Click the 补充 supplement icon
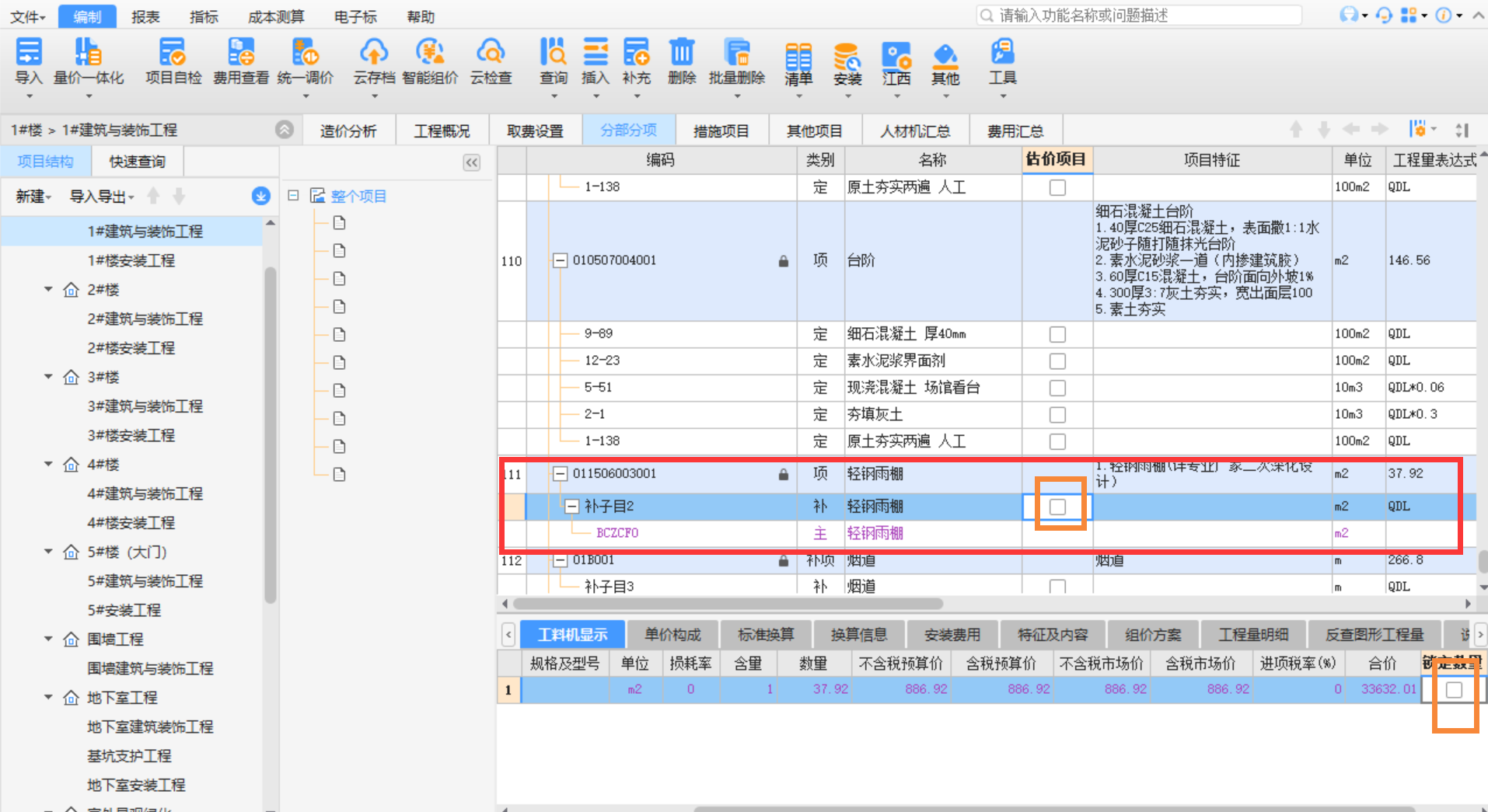 636,53
